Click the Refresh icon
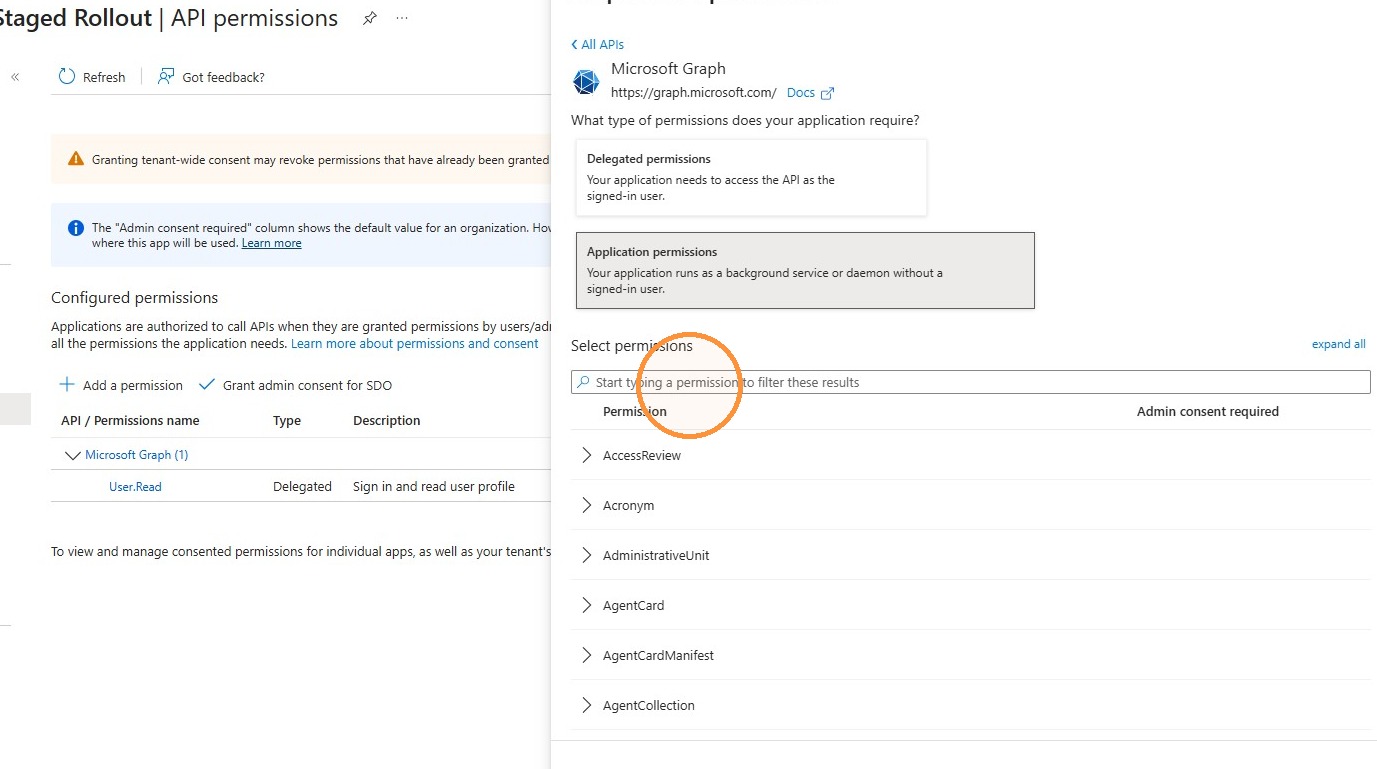The height and width of the screenshot is (769, 1377). 67,77
